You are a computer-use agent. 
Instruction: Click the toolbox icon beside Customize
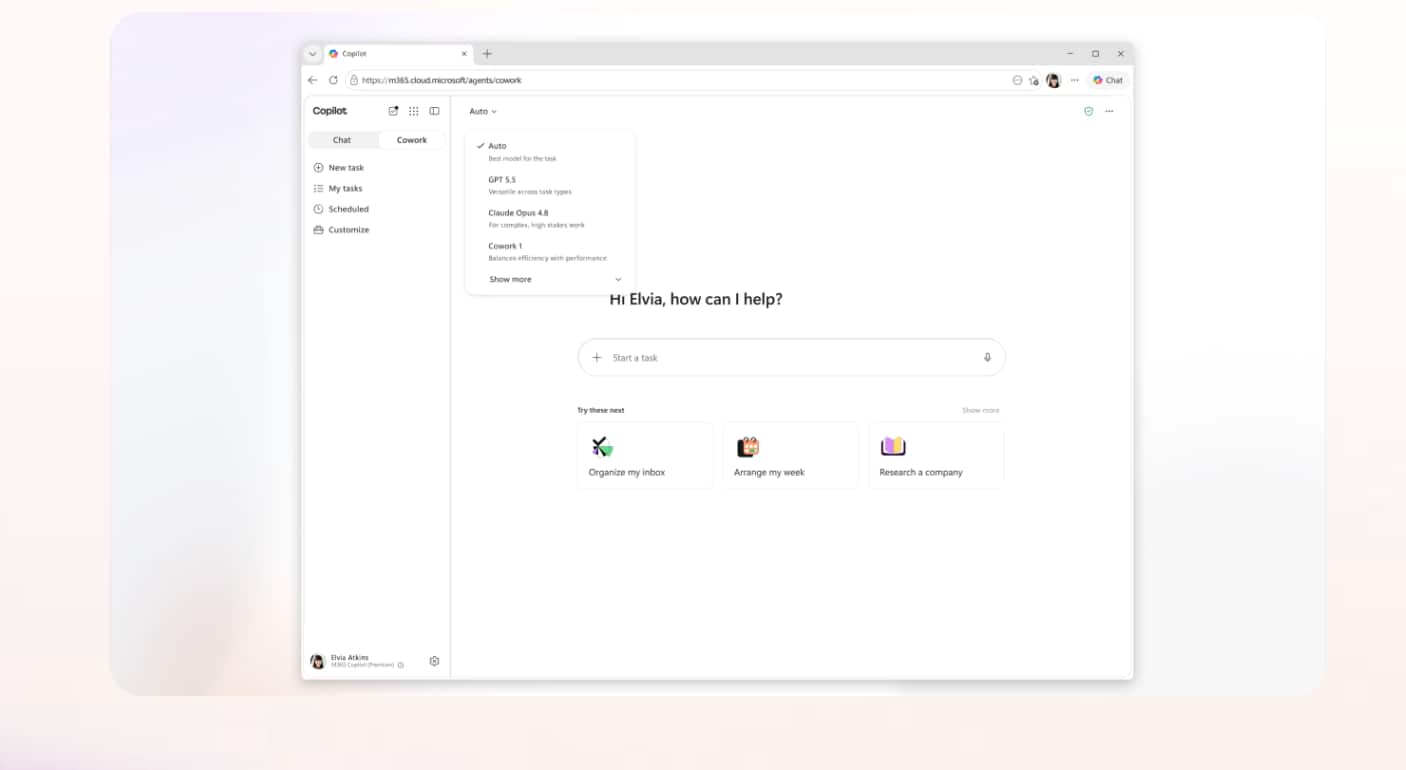(x=318, y=230)
